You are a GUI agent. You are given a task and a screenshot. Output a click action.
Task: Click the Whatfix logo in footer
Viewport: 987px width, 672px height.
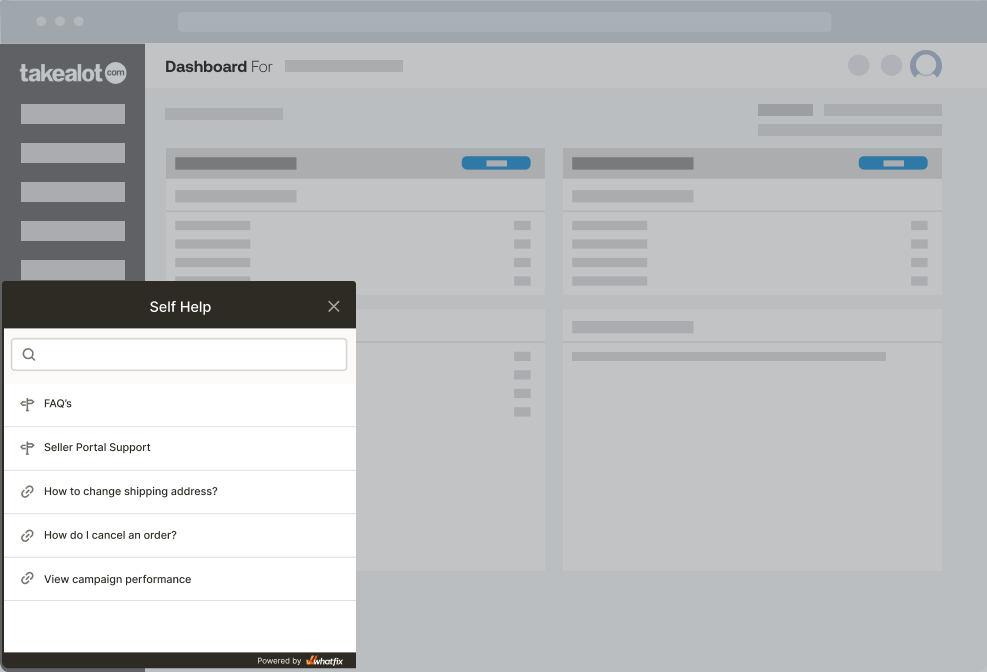[324, 661]
